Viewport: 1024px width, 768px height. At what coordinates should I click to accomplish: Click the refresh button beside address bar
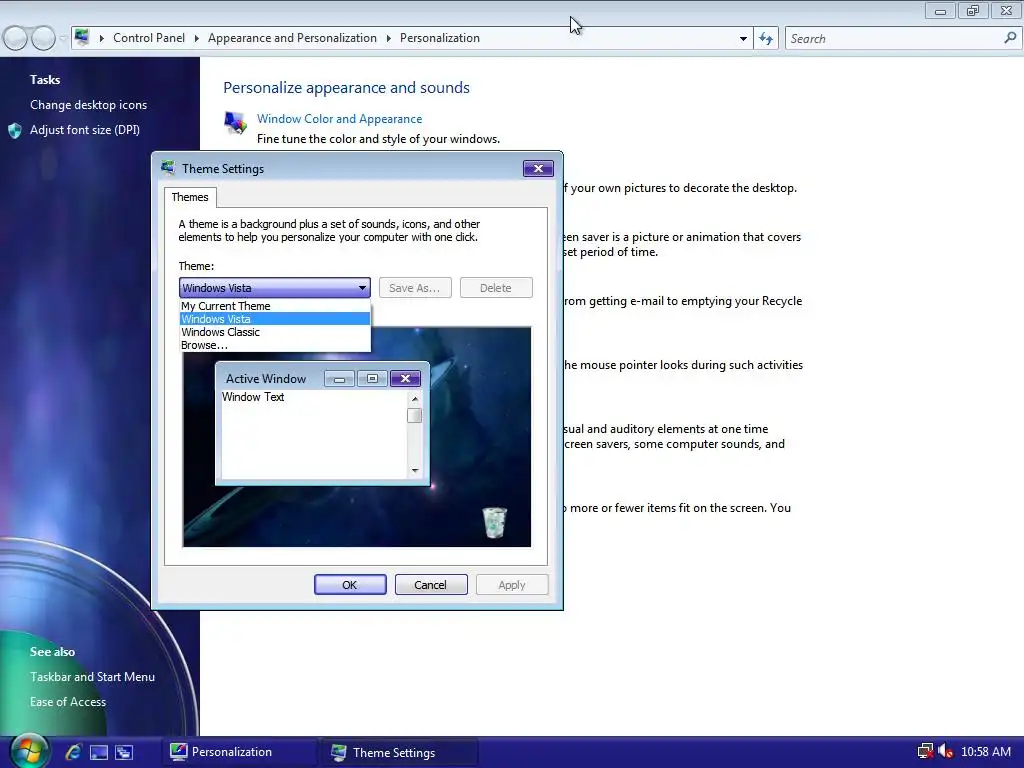coord(766,39)
